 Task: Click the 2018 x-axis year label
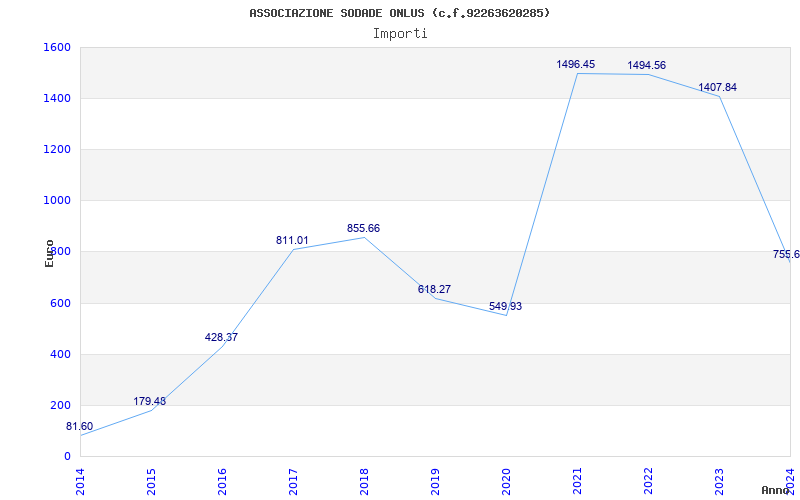click(x=364, y=481)
